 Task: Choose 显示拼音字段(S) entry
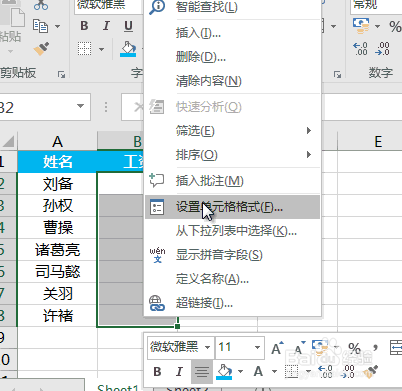coord(232,255)
